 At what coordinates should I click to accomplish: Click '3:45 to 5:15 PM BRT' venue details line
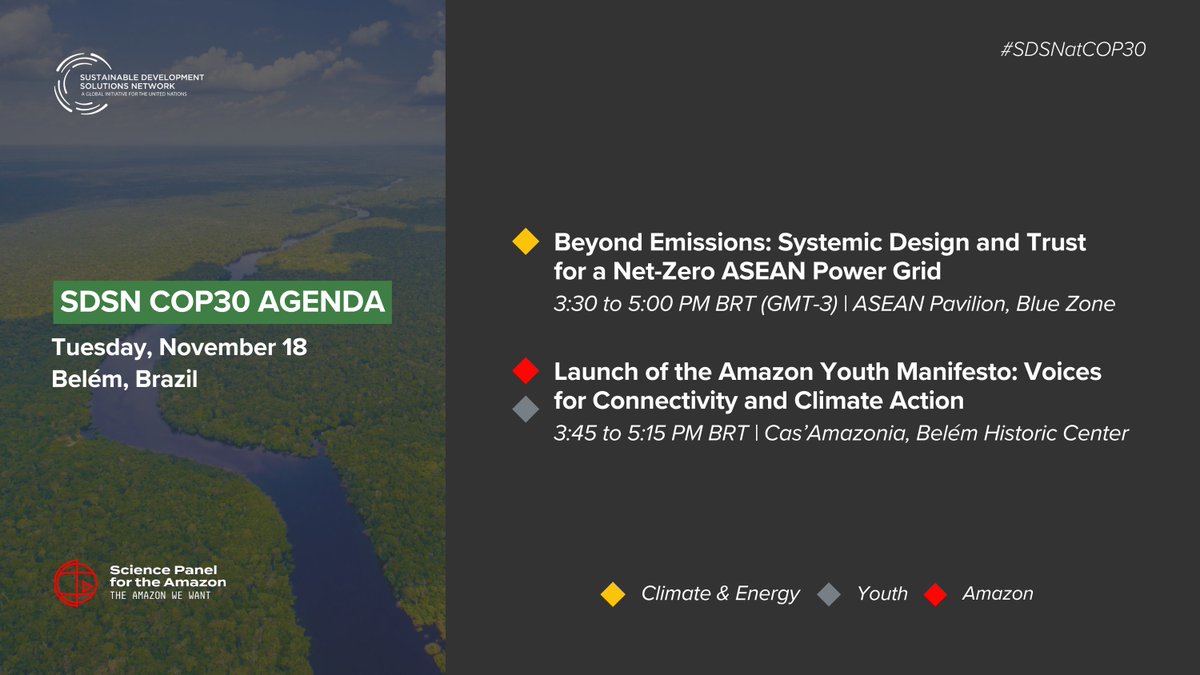[x=841, y=433]
